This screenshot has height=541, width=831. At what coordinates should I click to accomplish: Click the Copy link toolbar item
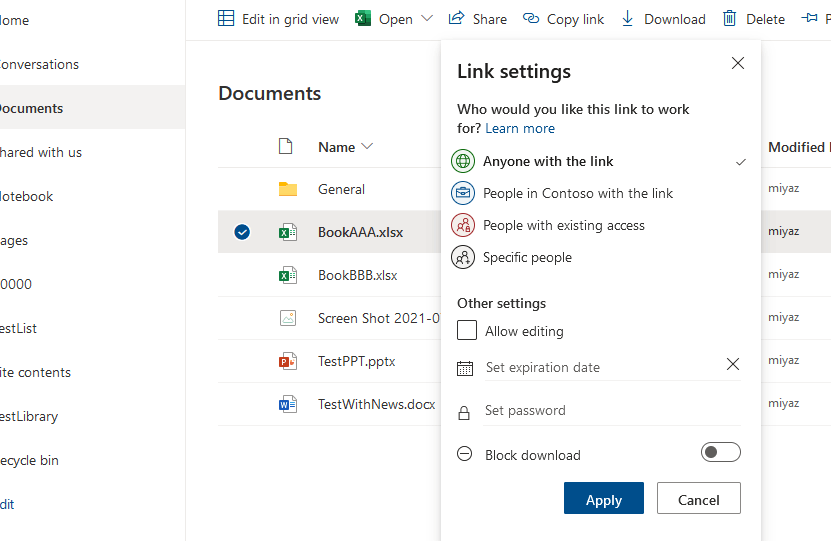[563, 19]
